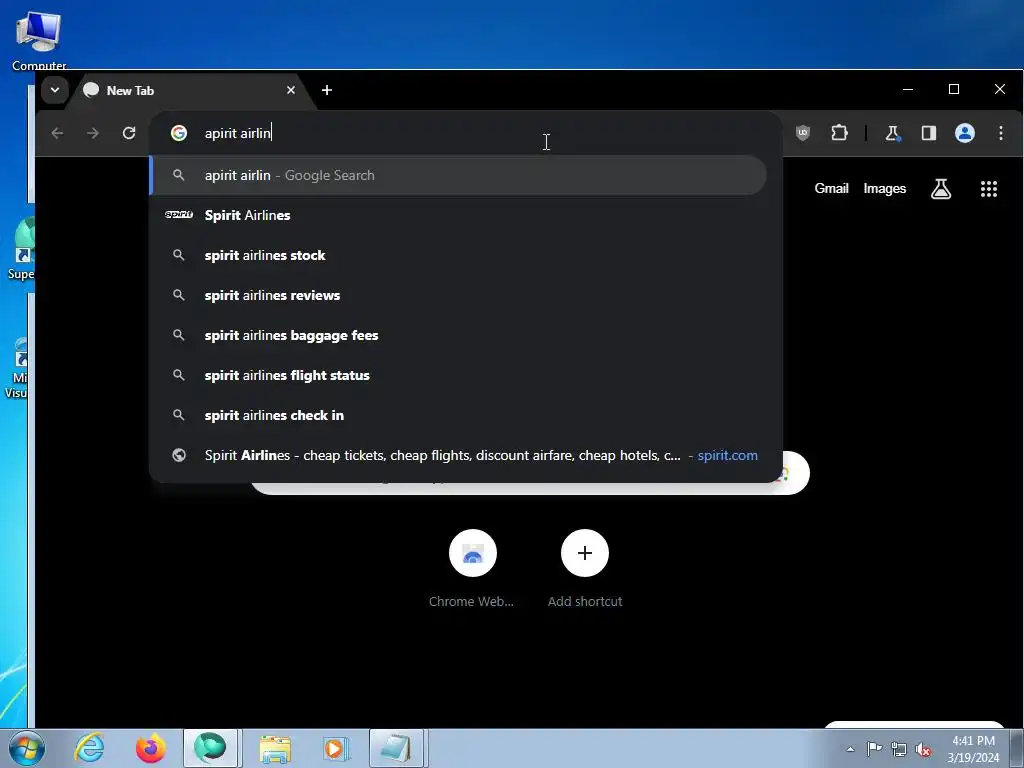This screenshot has height=768, width=1024.
Task: Open a new tab with plus button
Action: tap(327, 90)
